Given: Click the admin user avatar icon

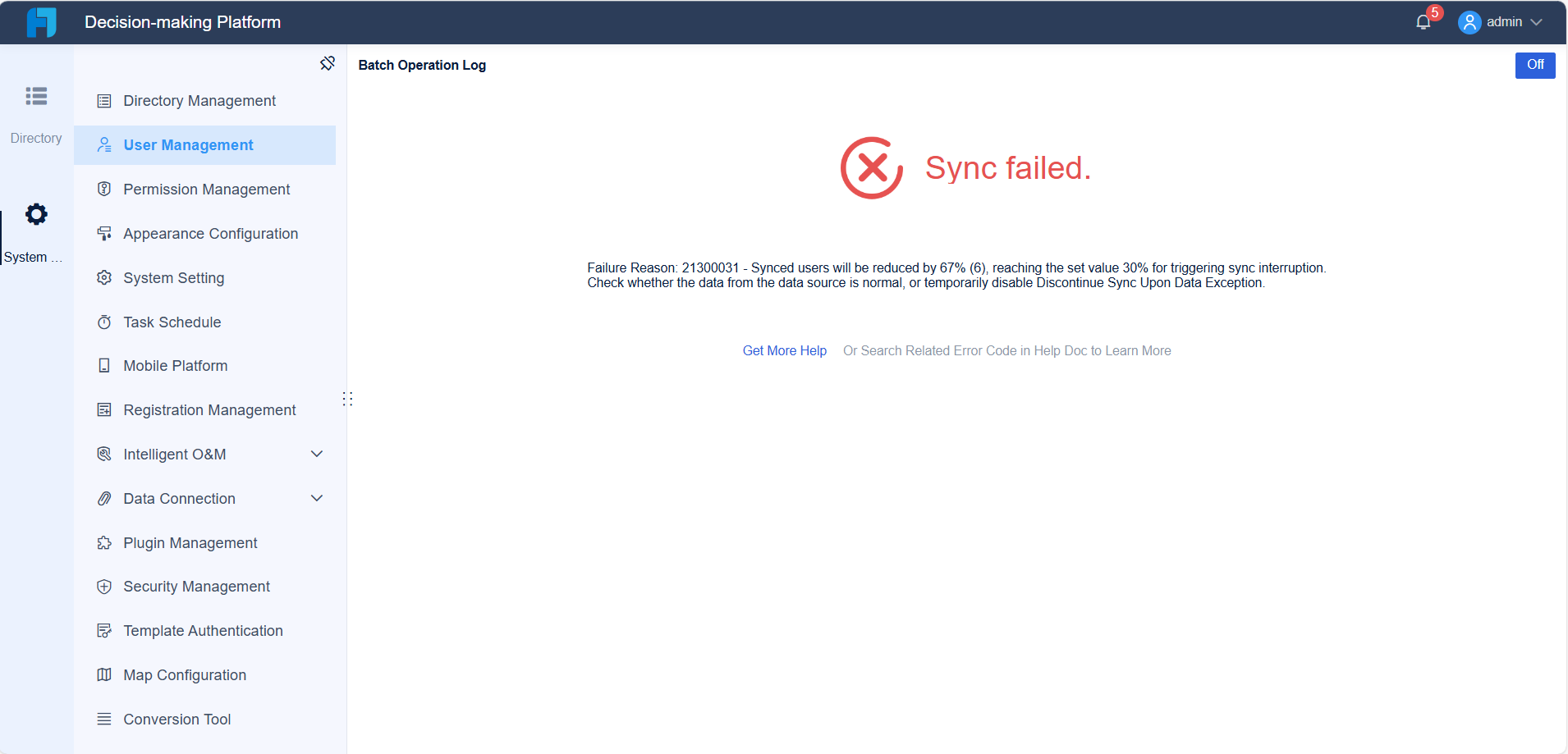Looking at the screenshot, I should pyautogui.click(x=1469, y=22).
